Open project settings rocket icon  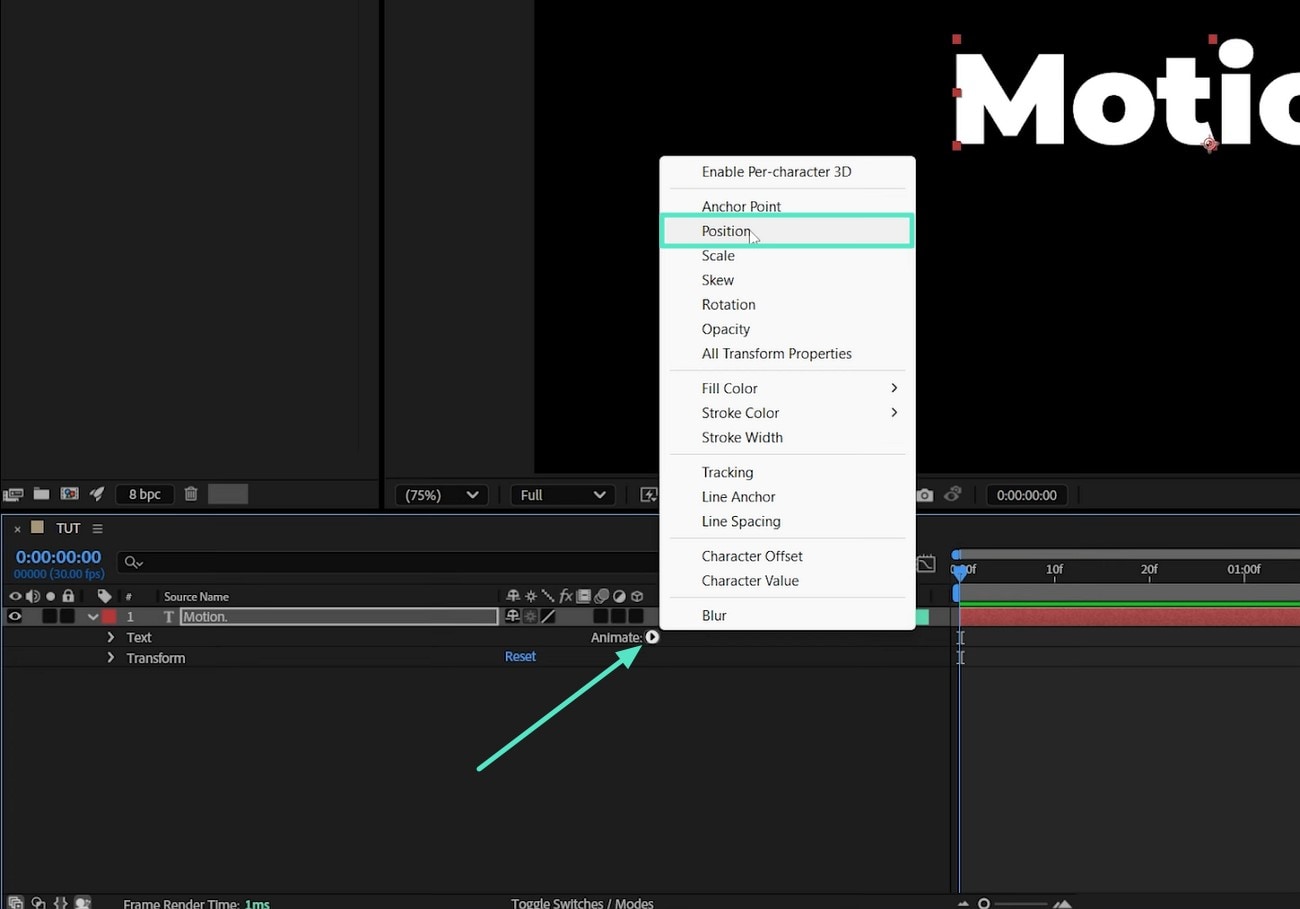(x=97, y=494)
